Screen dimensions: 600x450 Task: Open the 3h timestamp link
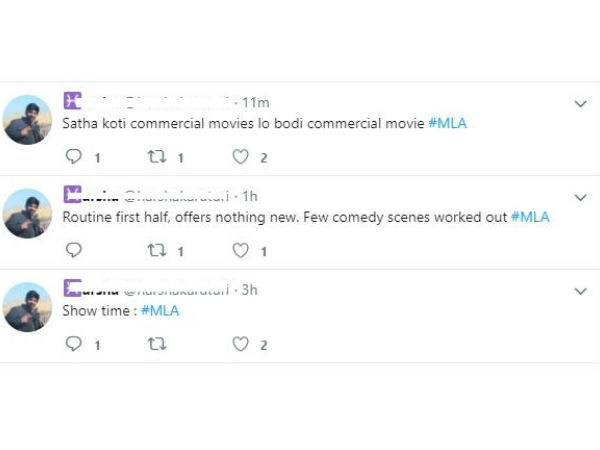(249, 289)
